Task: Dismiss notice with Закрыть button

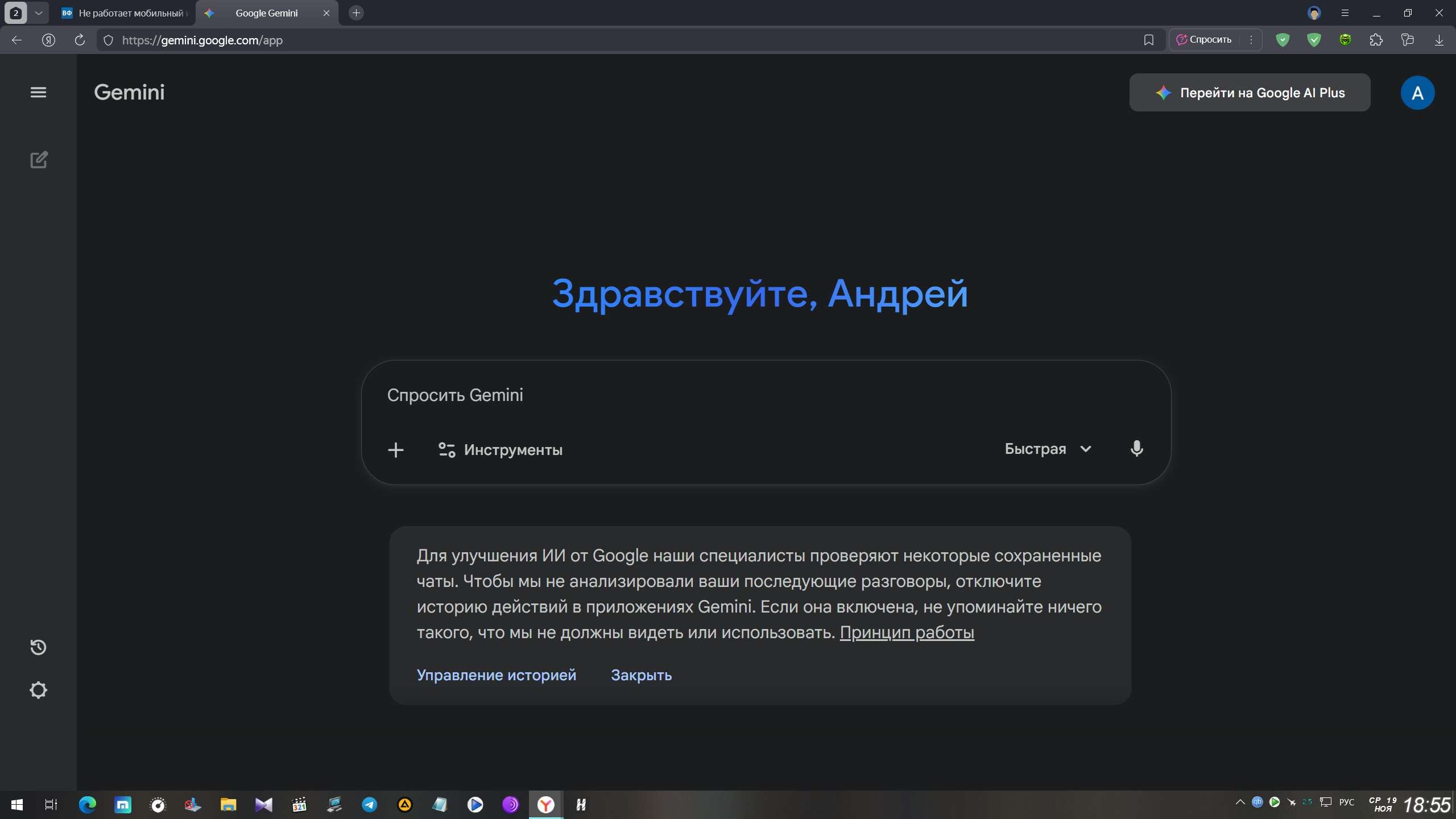Action: click(x=641, y=675)
